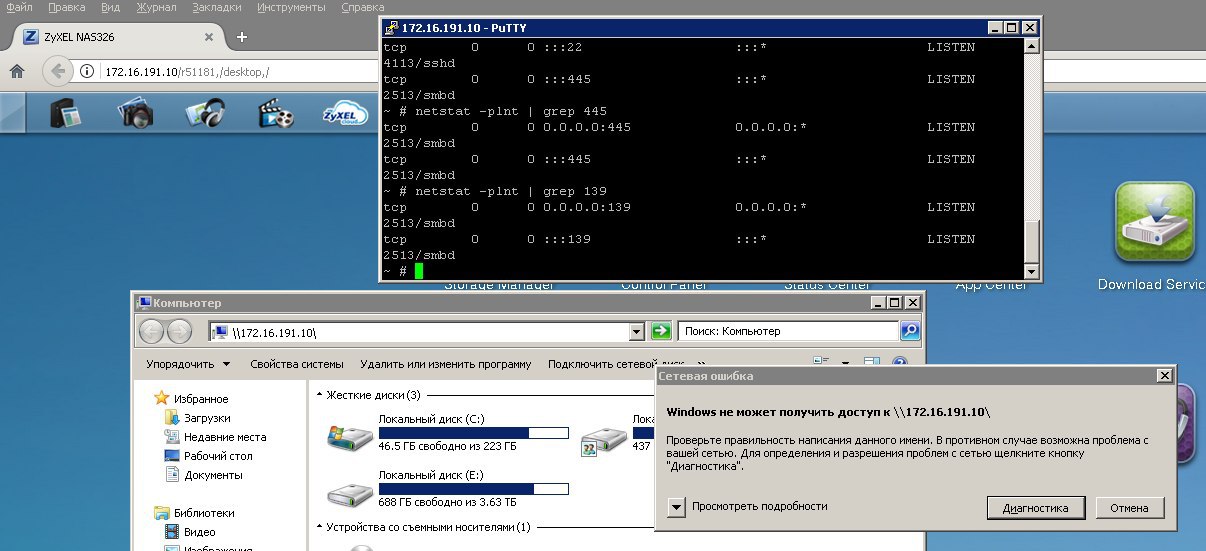
Task: Open the headphones music icon
Action: click(x=205, y=113)
